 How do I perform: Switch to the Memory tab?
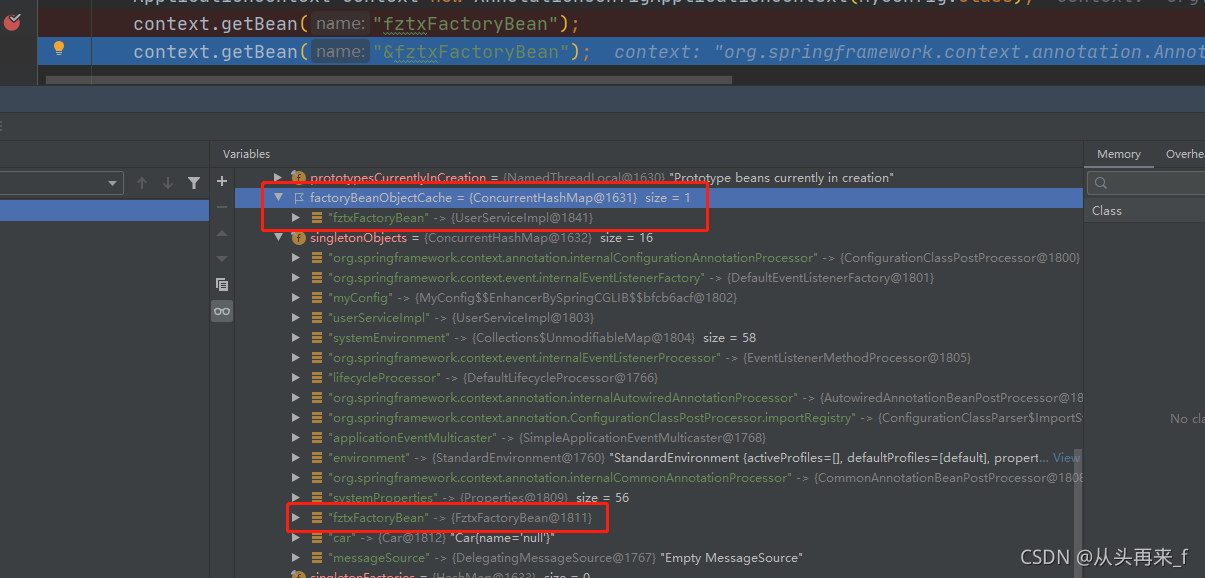[x=1119, y=154]
